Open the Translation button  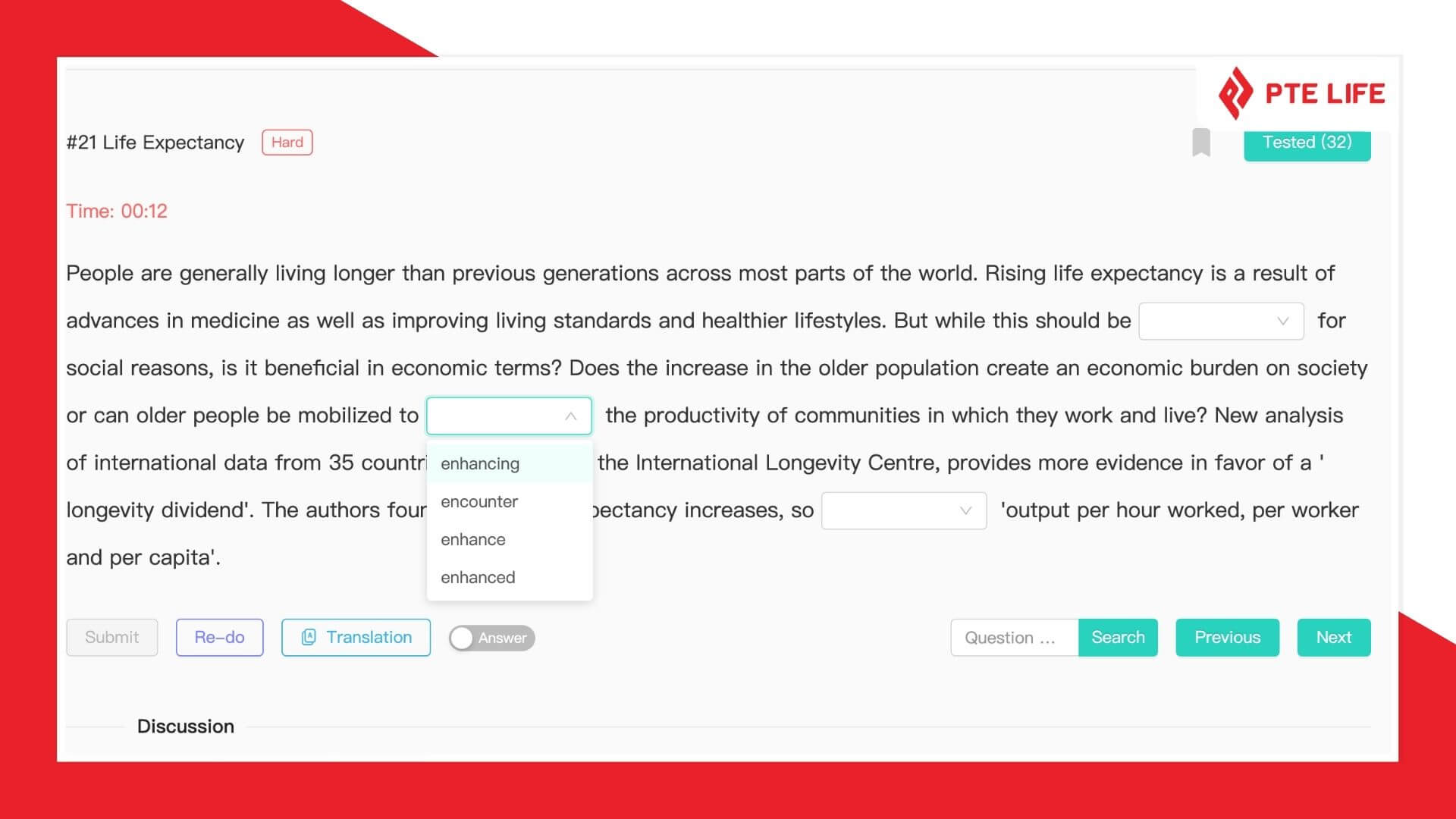click(x=356, y=637)
